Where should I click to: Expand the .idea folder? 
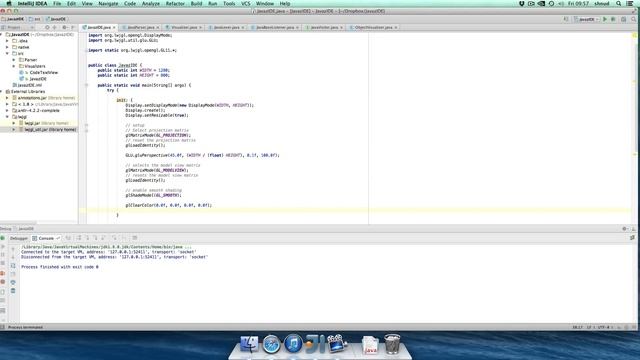coord(7,41)
